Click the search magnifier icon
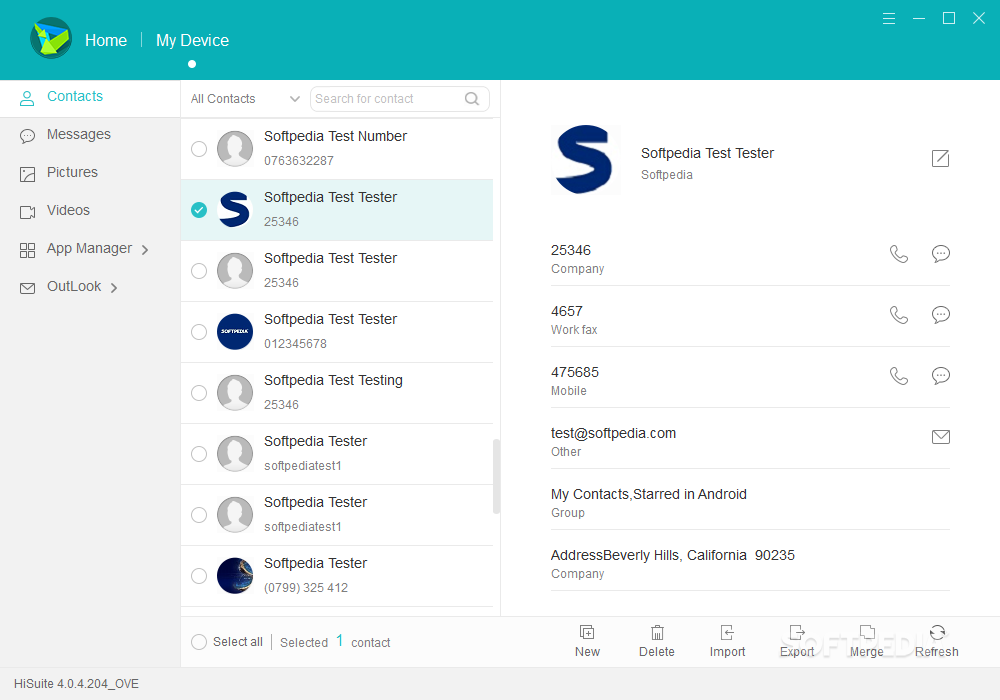The image size is (1000, 700). point(472,99)
